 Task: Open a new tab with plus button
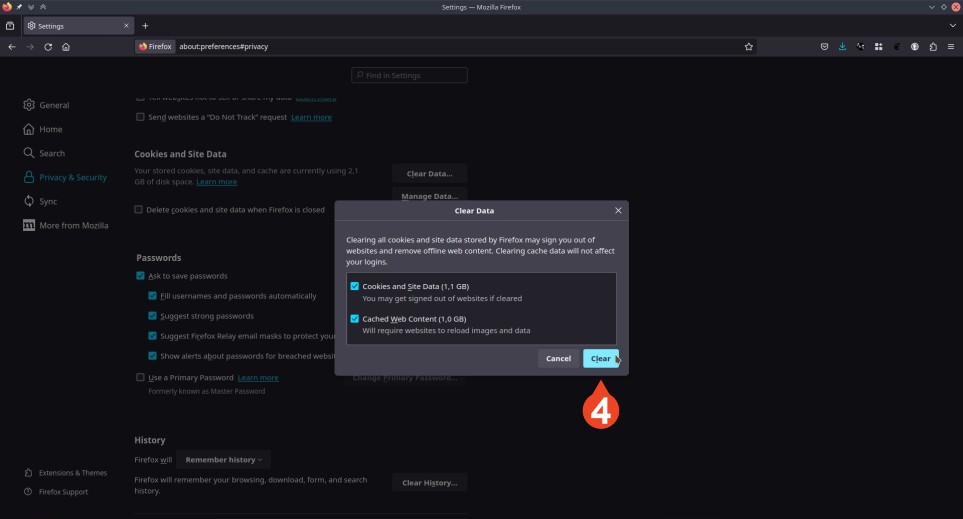145,26
